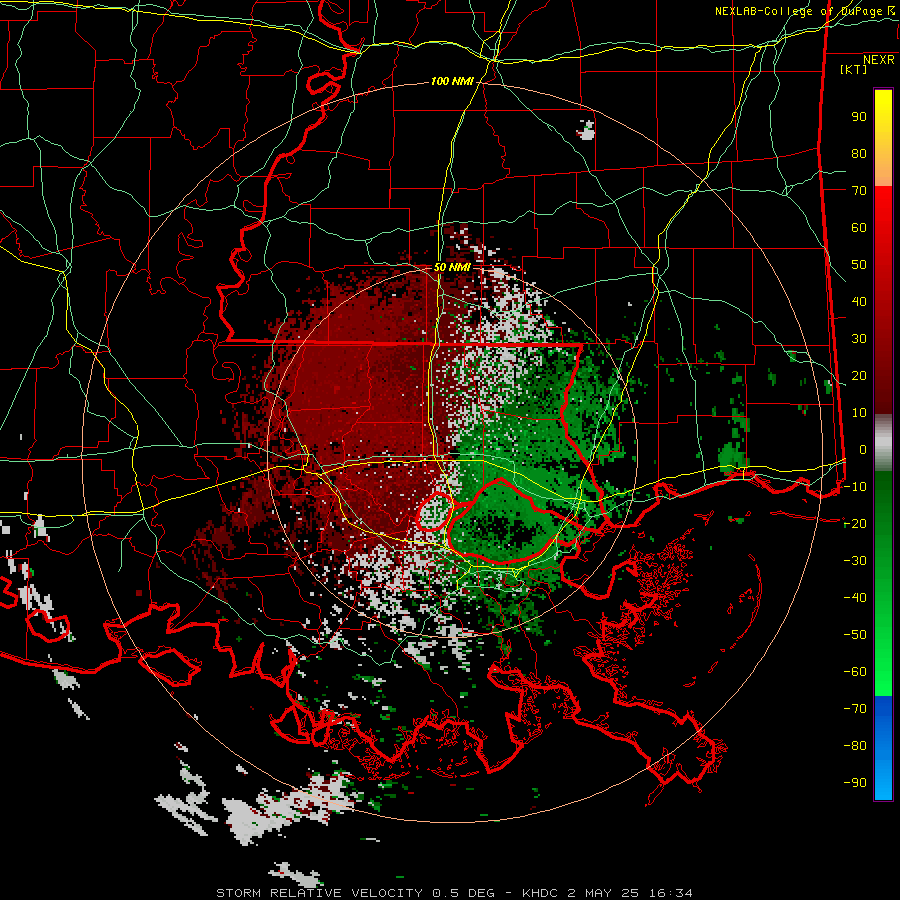Click the 90 value on velocity scale
Viewport: 900px width, 900px height.
click(859, 117)
